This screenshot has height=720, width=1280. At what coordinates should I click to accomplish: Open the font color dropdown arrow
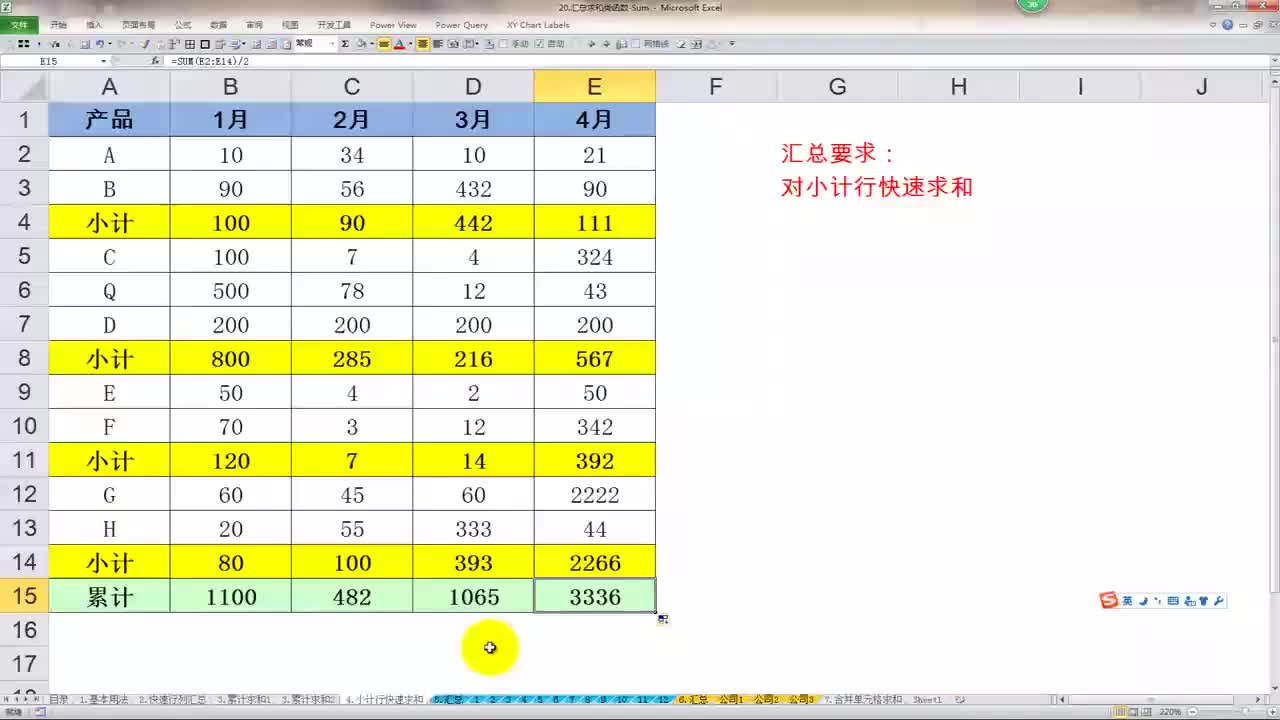click(x=409, y=44)
